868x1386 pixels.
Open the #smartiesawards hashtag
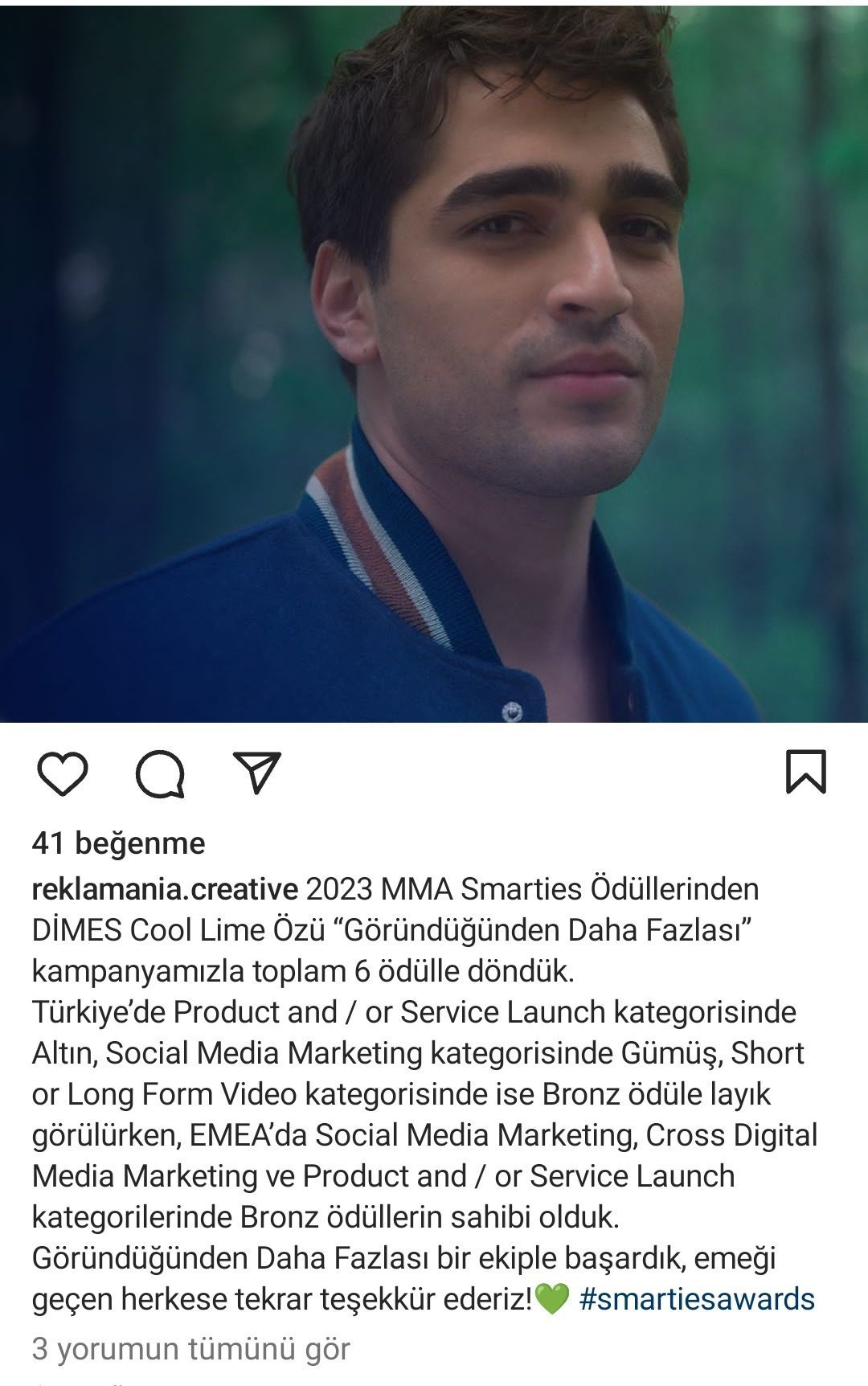(696, 1299)
